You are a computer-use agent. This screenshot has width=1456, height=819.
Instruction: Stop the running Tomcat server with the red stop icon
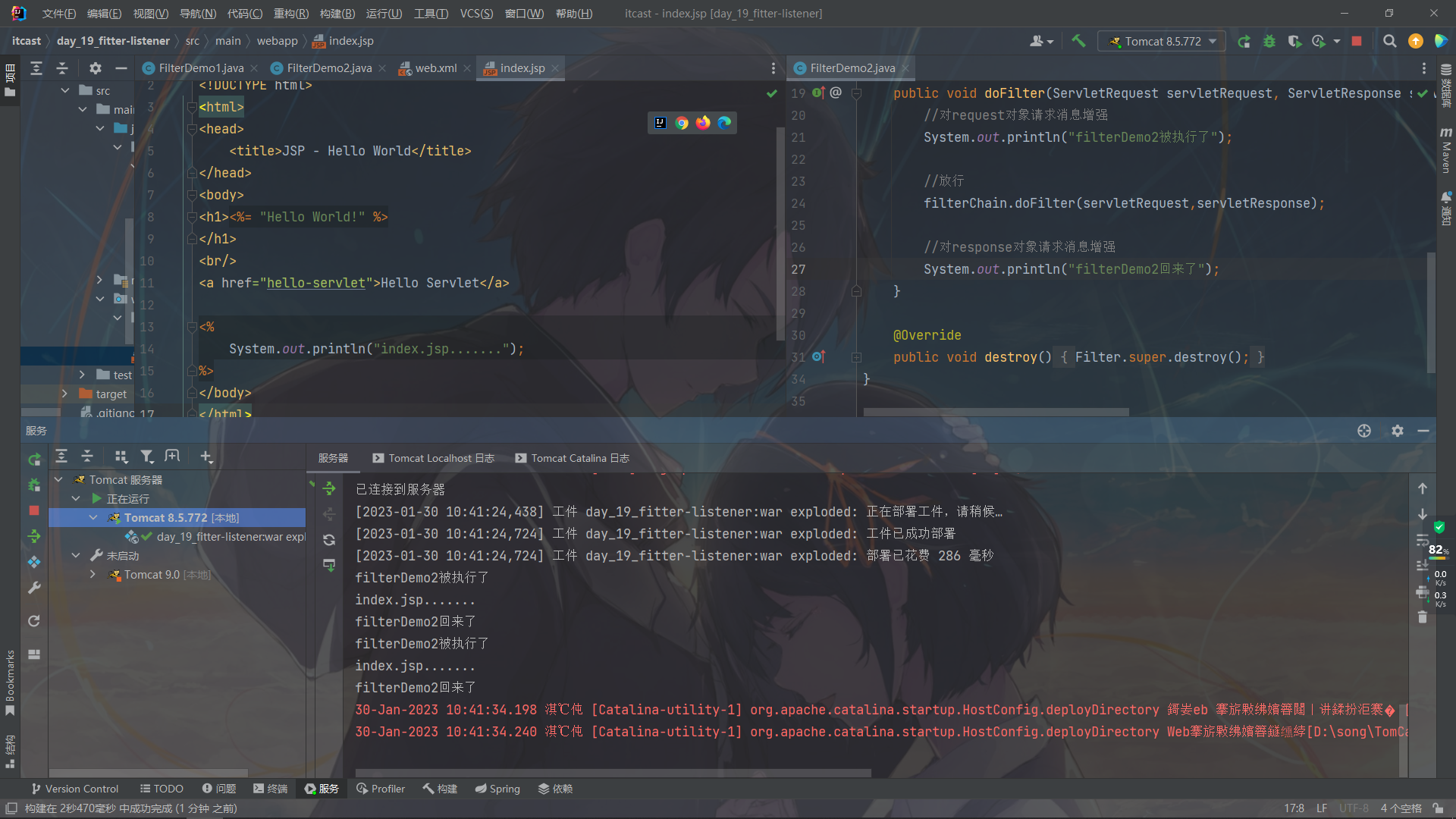point(1357,41)
